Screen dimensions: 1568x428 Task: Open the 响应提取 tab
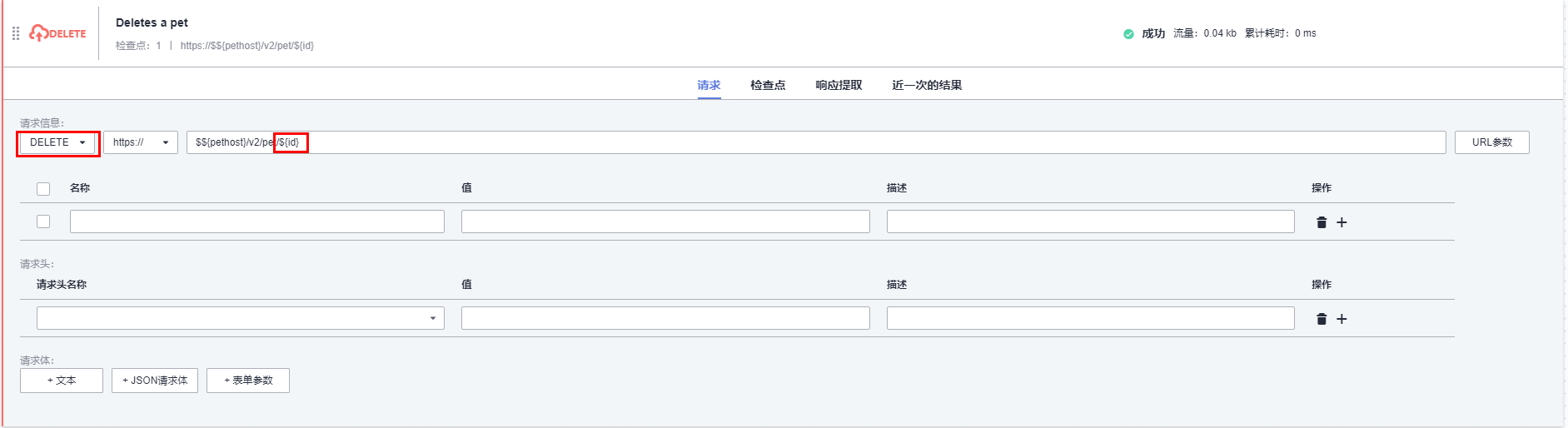[839, 85]
